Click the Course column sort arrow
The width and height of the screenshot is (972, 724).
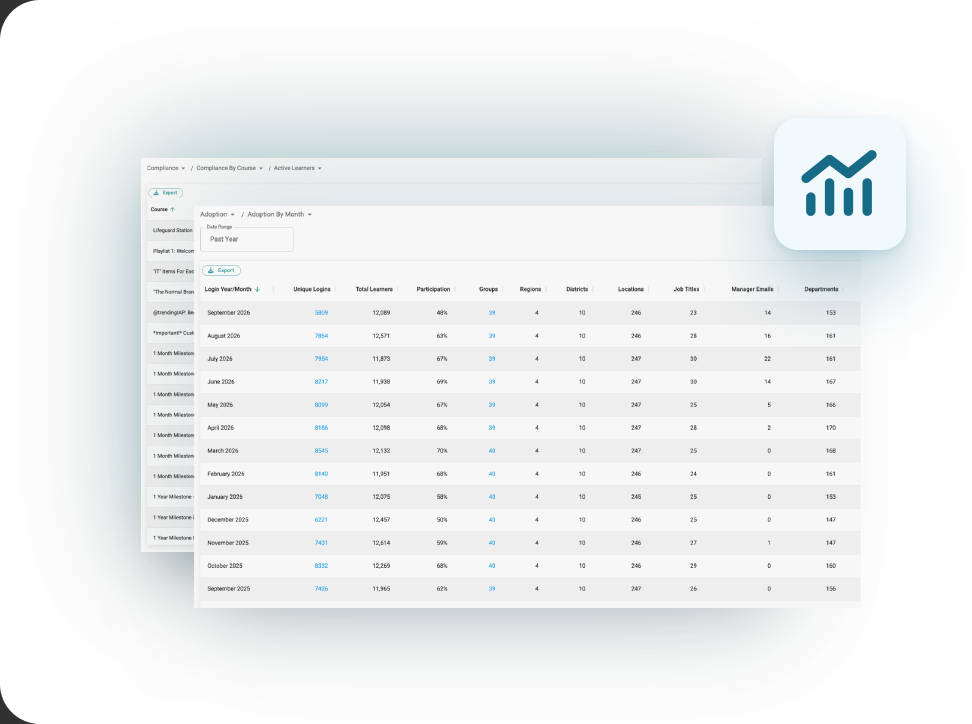point(173,210)
